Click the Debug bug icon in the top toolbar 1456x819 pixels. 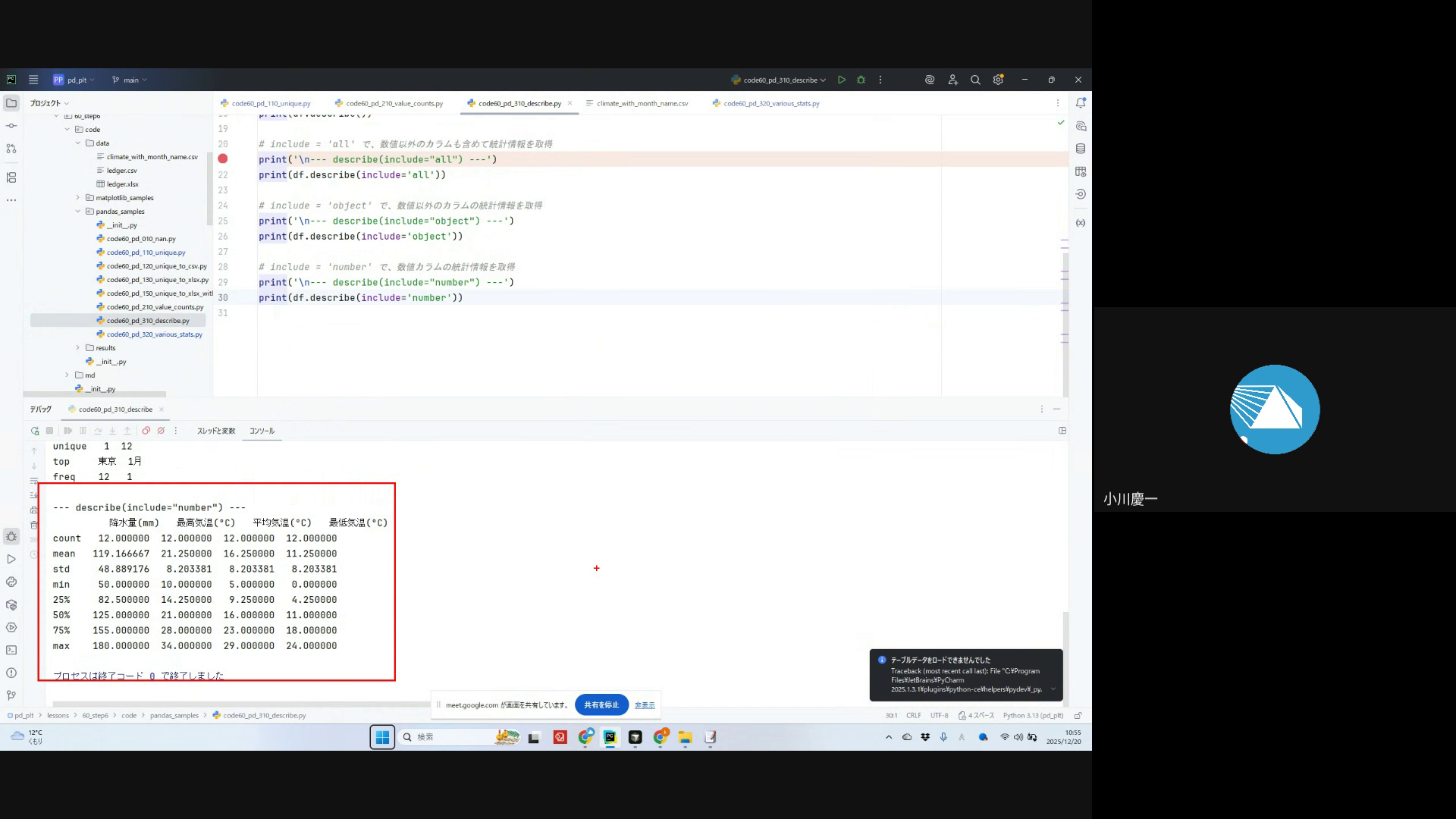click(861, 80)
